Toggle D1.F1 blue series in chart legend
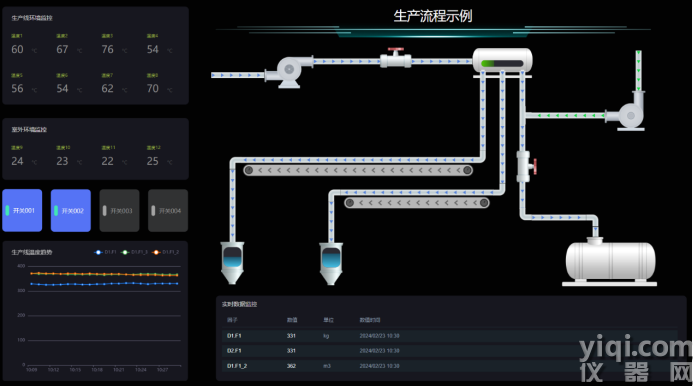Screen dimensions: 693x386 pyautogui.click(x=106, y=252)
